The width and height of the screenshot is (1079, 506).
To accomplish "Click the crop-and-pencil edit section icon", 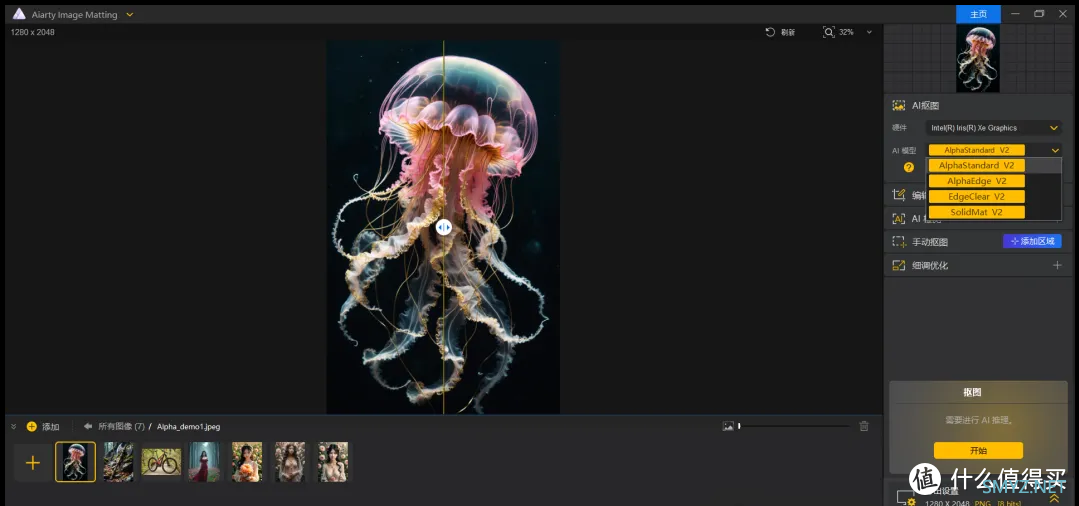I will (898, 195).
